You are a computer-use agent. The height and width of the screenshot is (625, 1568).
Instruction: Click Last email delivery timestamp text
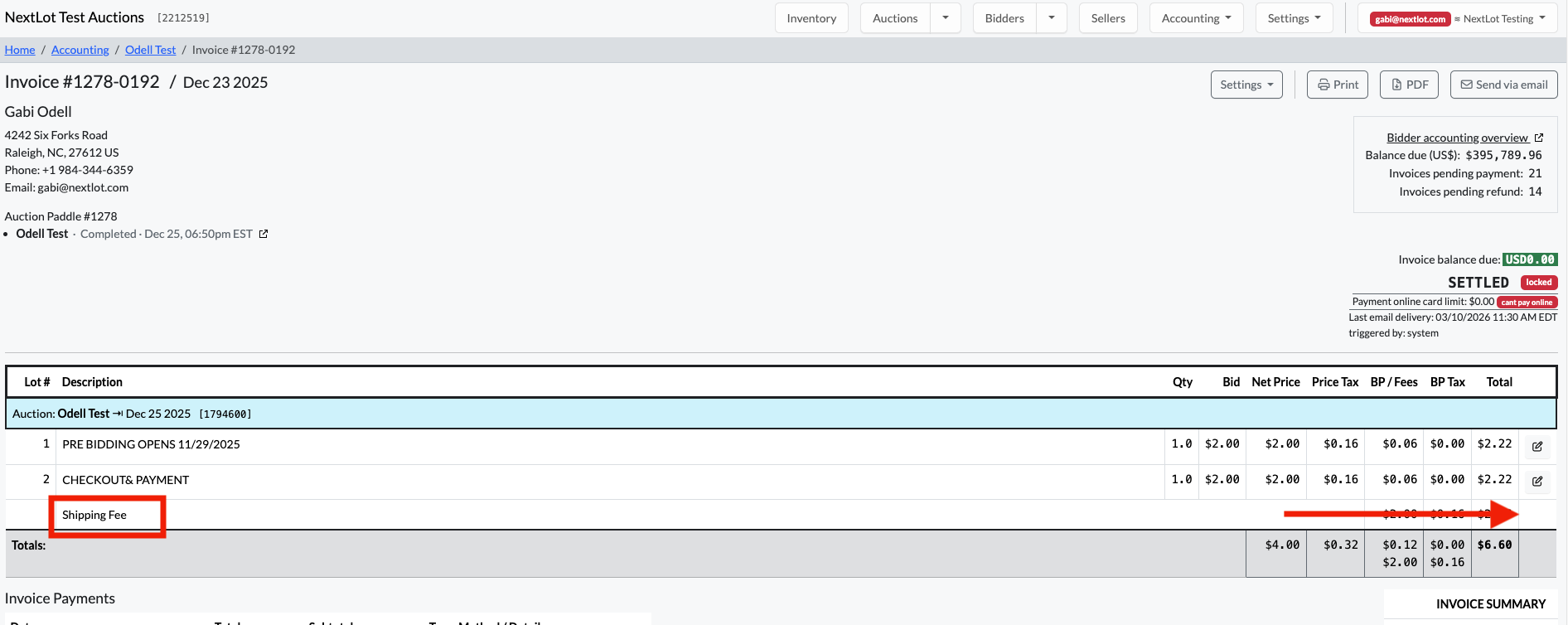pyautogui.click(x=1453, y=317)
